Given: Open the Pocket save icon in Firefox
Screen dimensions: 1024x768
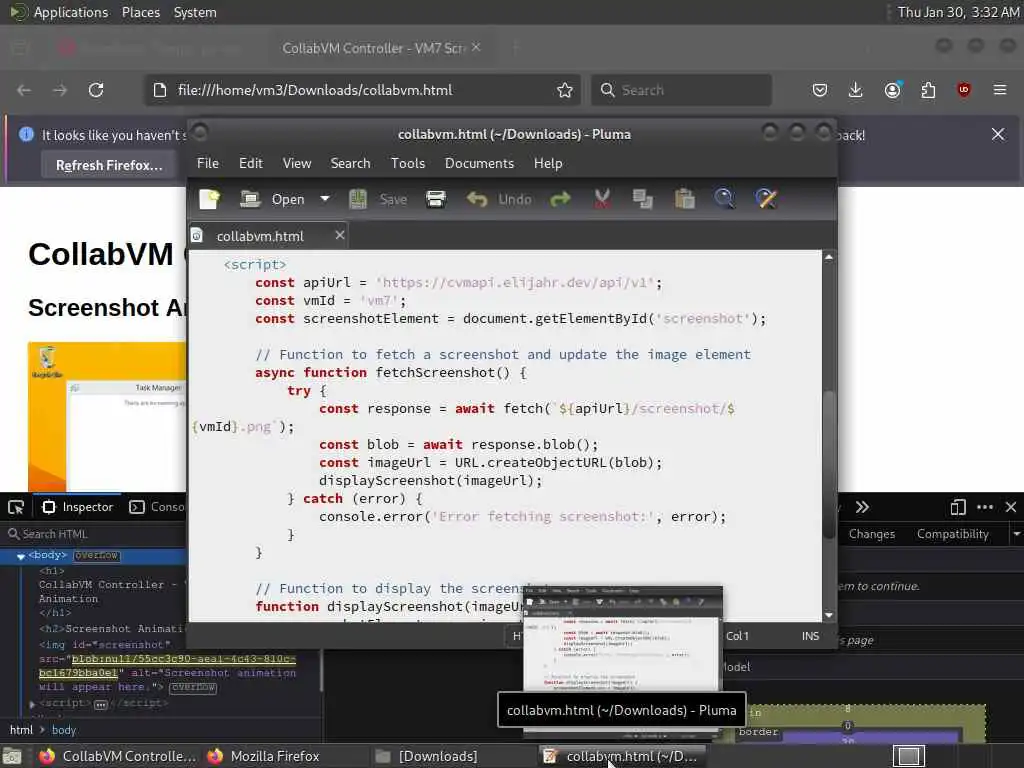Looking at the screenshot, I should pyautogui.click(x=820, y=90).
